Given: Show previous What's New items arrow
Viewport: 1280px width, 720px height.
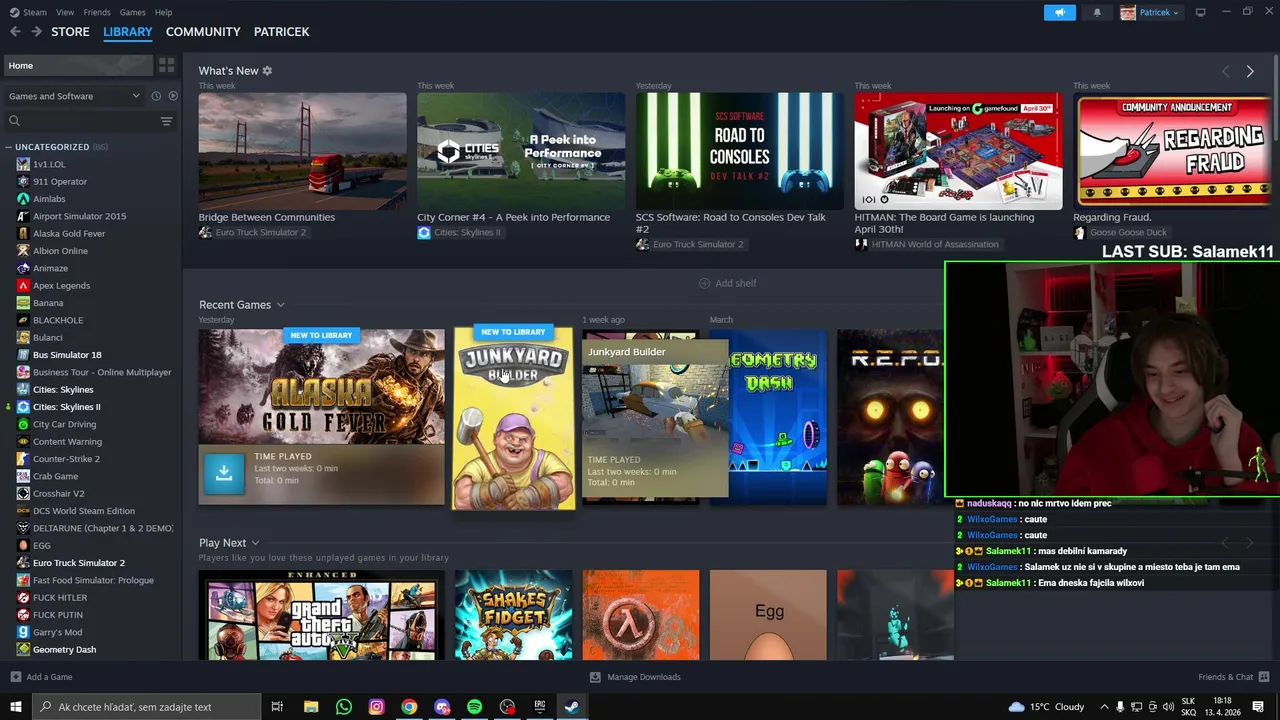Looking at the screenshot, I should click(1226, 71).
